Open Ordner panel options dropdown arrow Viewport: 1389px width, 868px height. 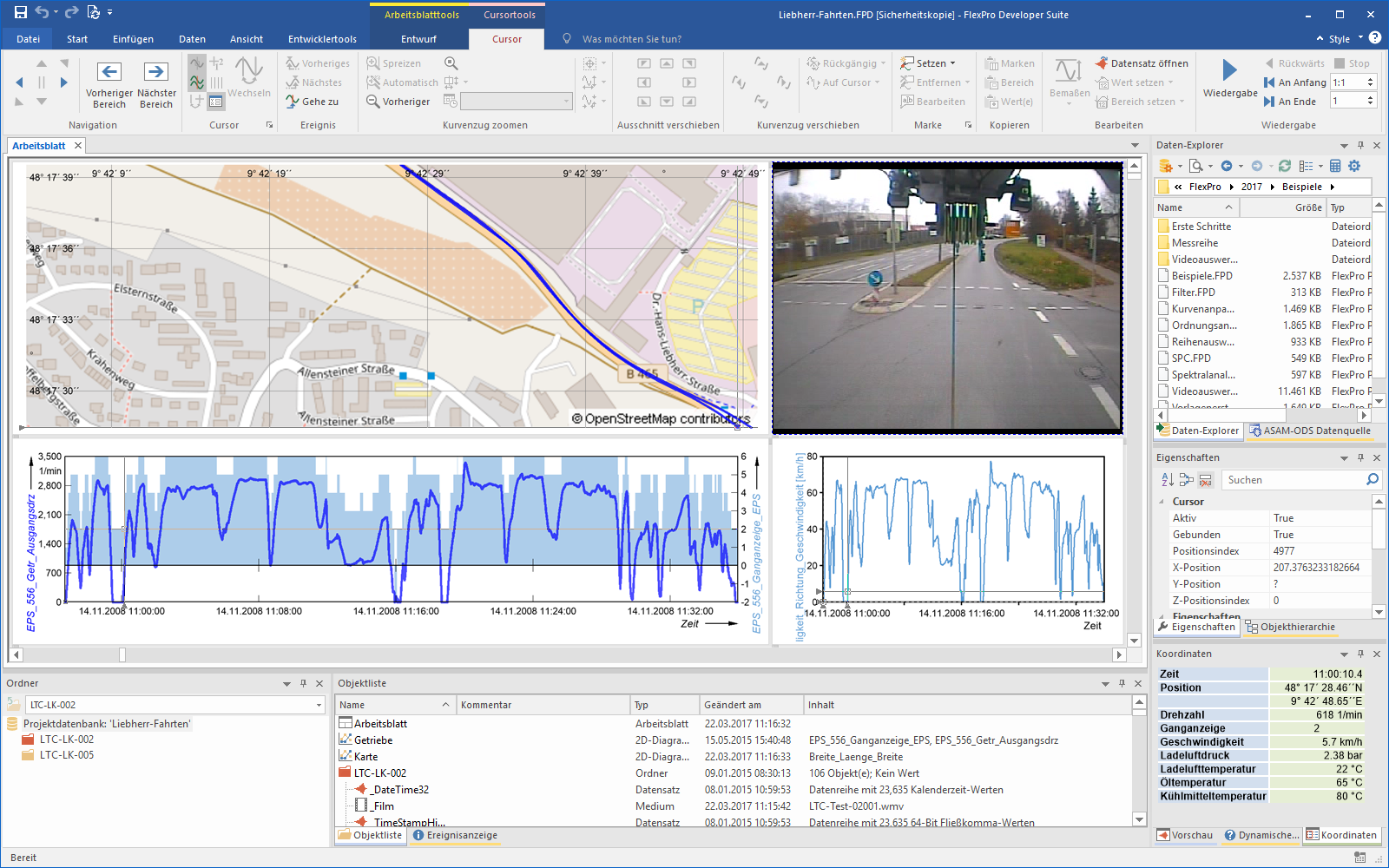point(286,684)
